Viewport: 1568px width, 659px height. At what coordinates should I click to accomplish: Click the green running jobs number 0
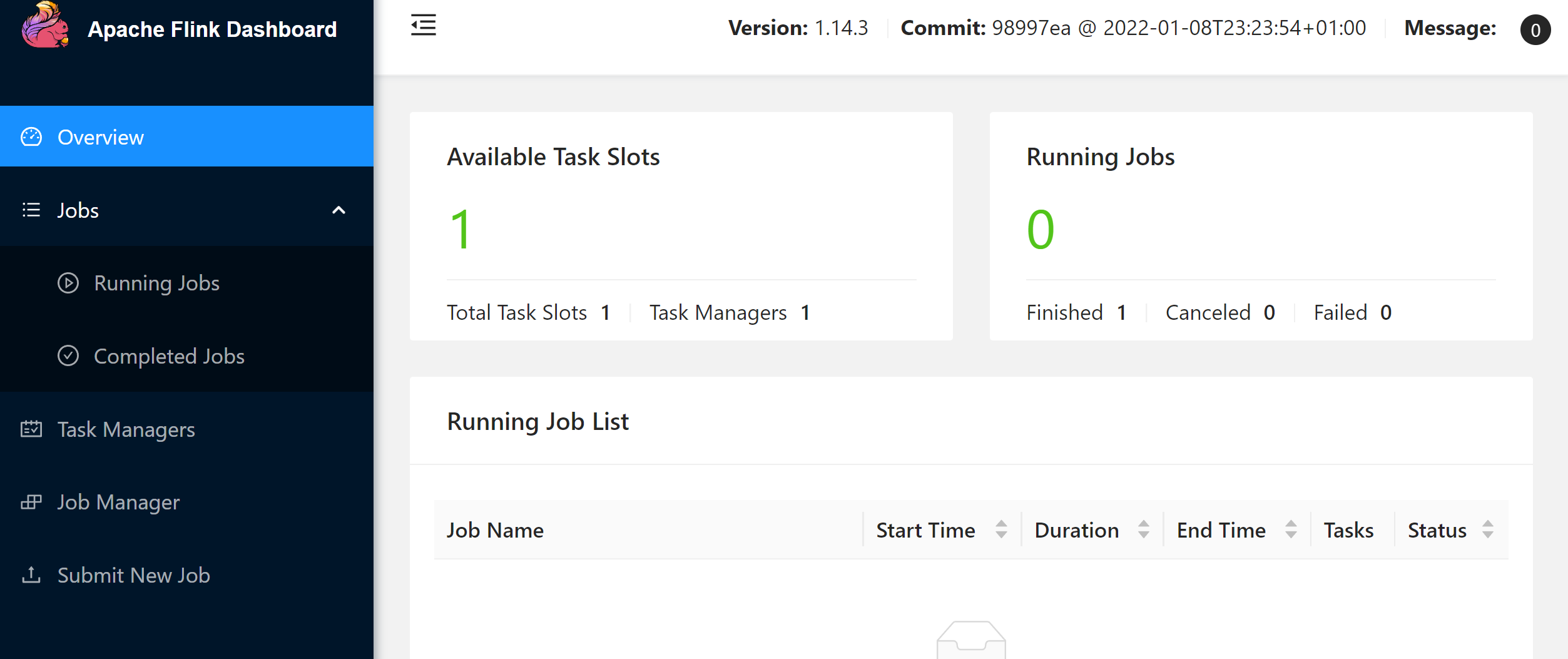(x=1041, y=230)
